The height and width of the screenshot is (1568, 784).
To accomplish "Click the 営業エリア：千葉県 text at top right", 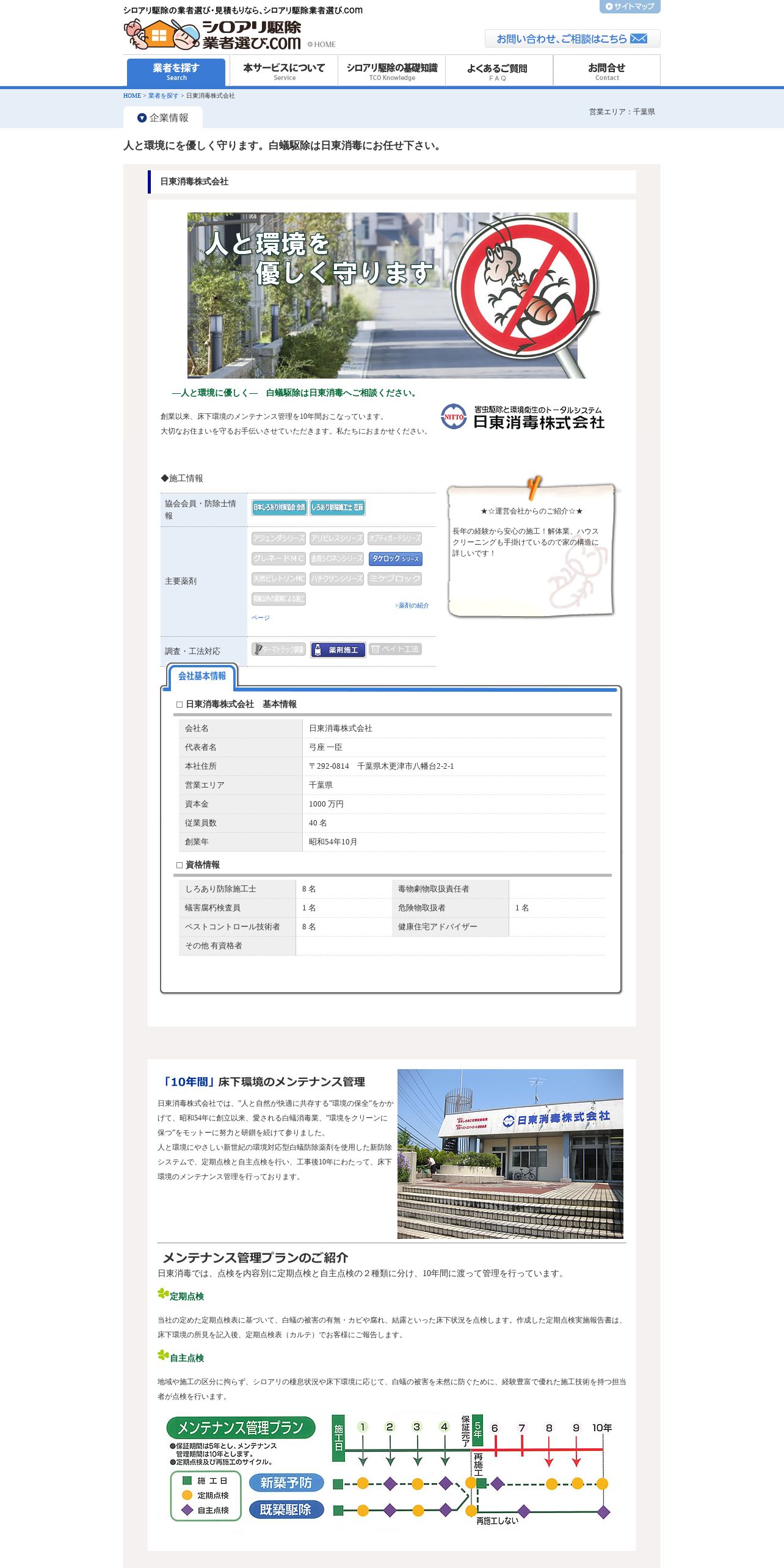I will point(622,112).
